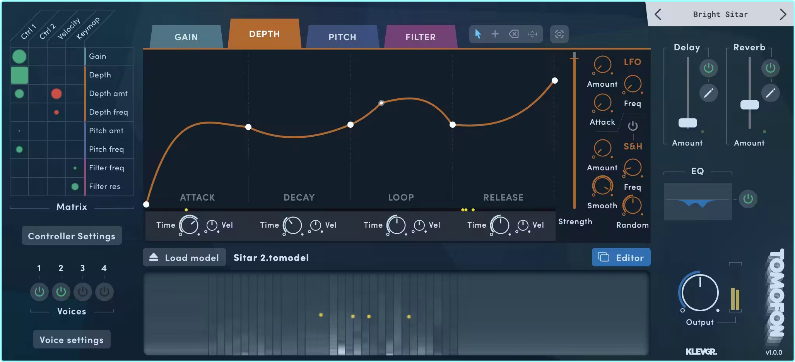Screen dimensions: 795x362
Task: Toggle Voice 1 power button
Action: pos(39,292)
